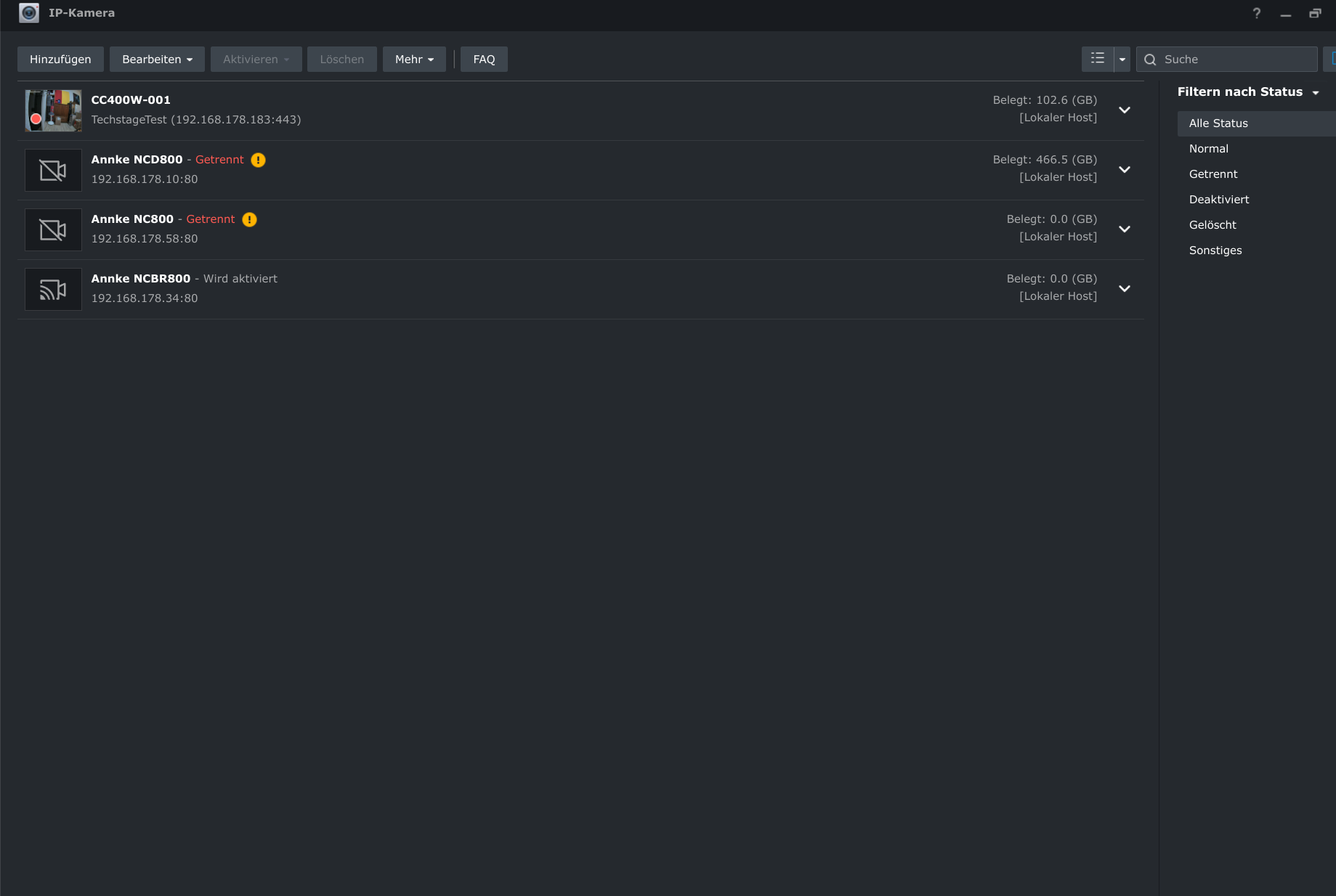Expand the Annke NCBR800 row chevron
1336x896 pixels.
(1124, 289)
